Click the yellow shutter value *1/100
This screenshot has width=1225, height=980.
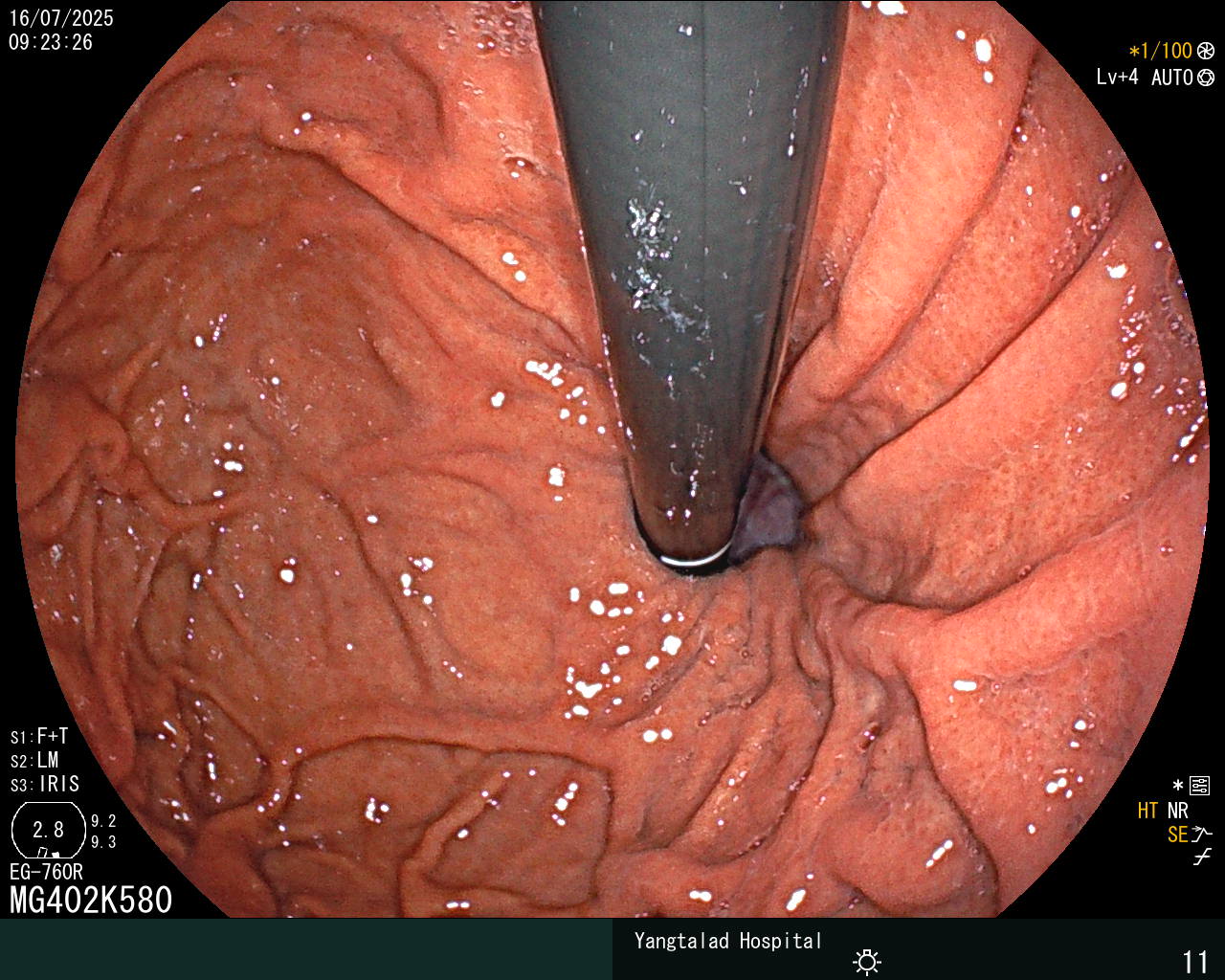(1161, 51)
